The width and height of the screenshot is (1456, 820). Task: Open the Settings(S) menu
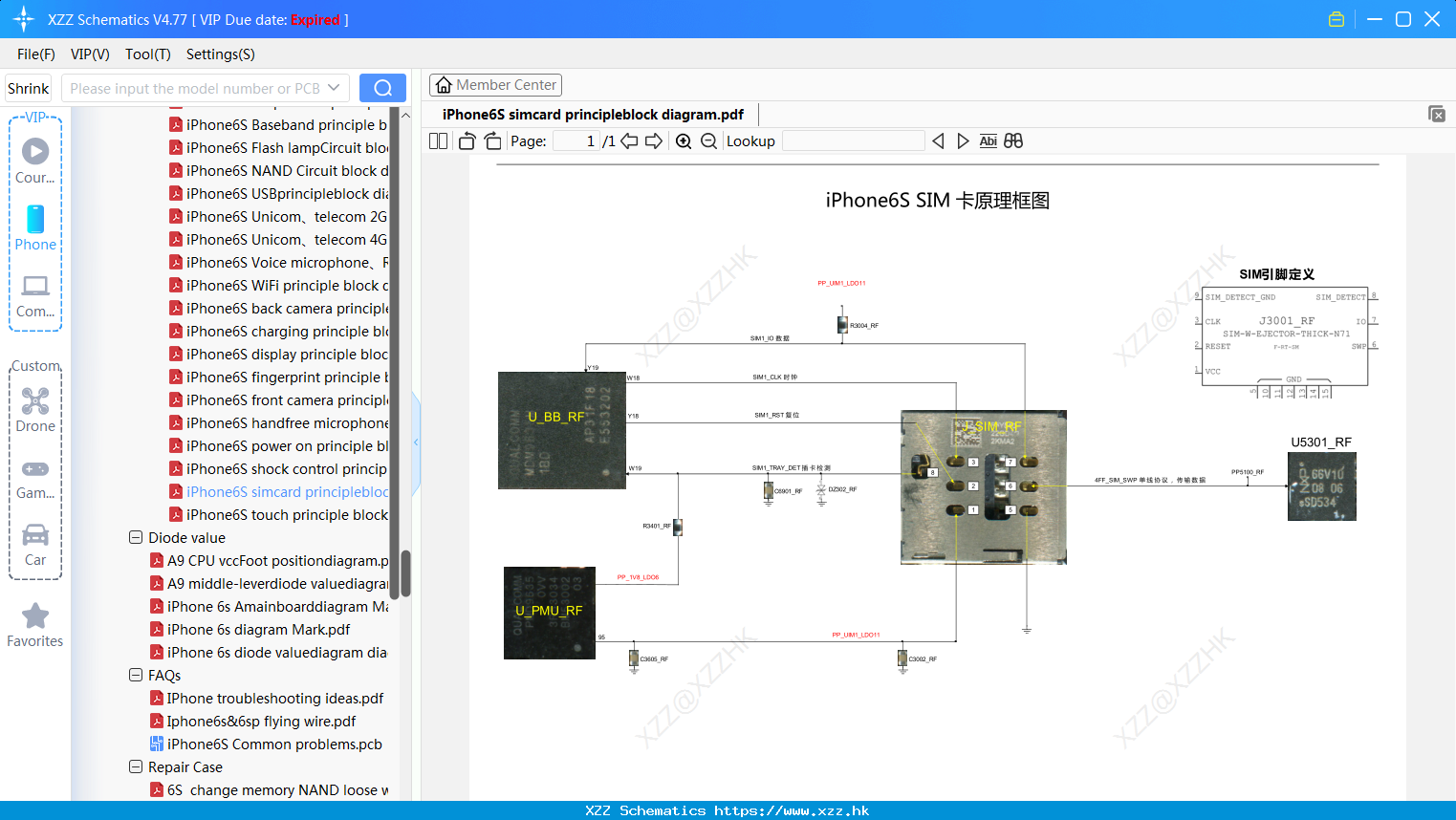click(220, 54)
